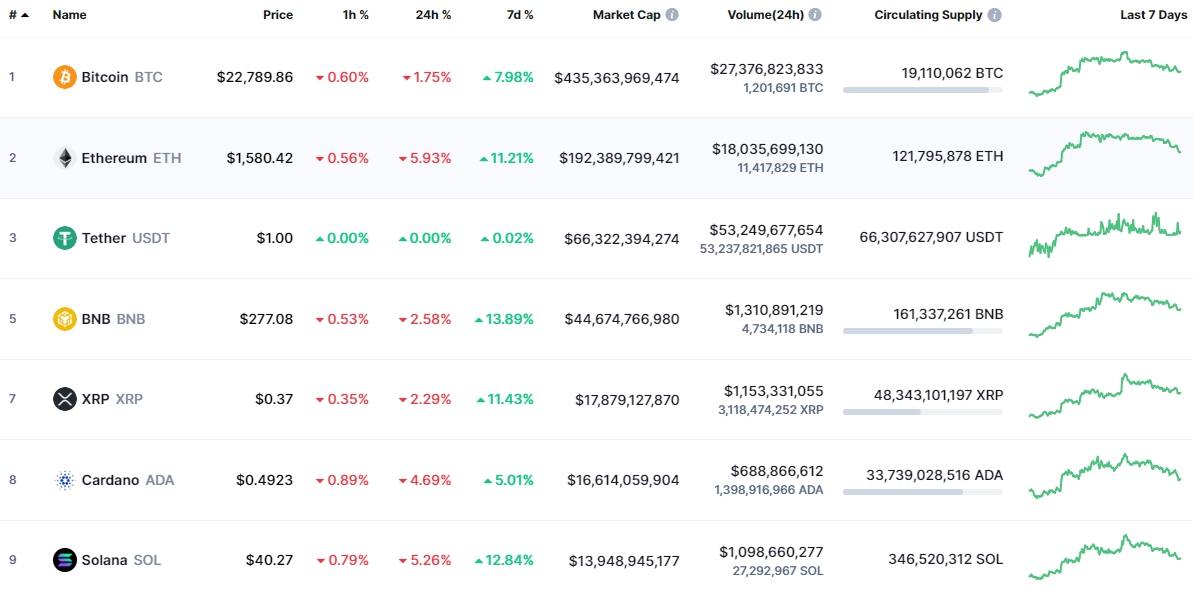Image resolution: width=1193 pixels, height=592 pixels.
Task: Click Ethereum supply 121,795,878 ETH
Action: 948,157
